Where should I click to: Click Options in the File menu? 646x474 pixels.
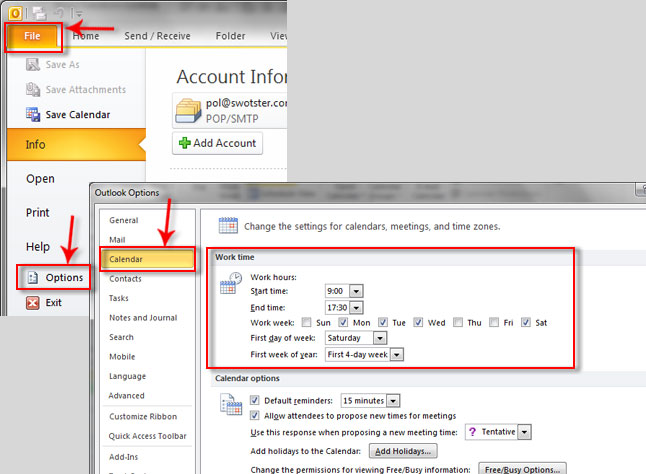(54, 278)
